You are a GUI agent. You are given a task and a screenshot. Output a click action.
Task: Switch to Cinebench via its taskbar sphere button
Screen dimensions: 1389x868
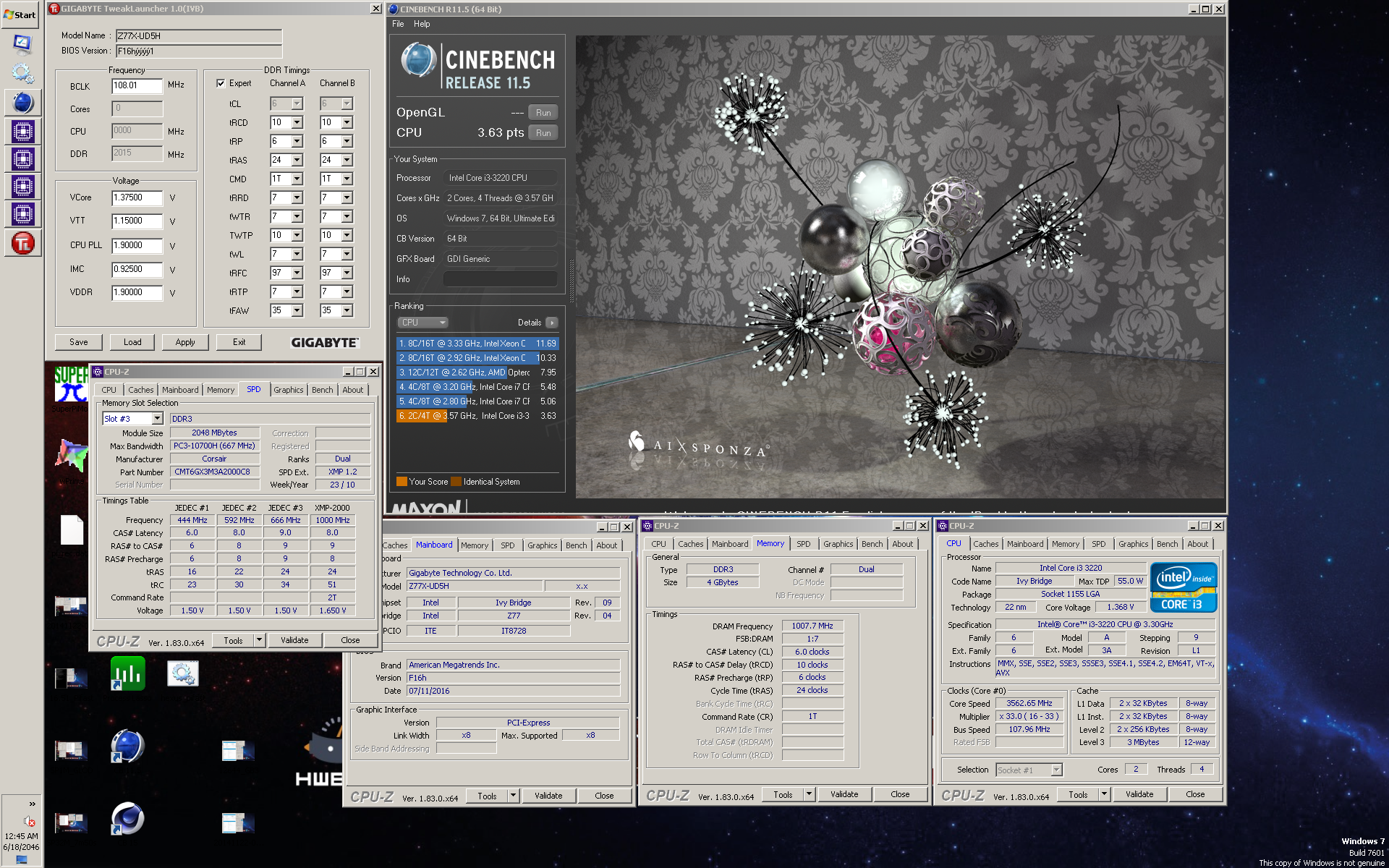pyautogui.click(x=22, y=103)
